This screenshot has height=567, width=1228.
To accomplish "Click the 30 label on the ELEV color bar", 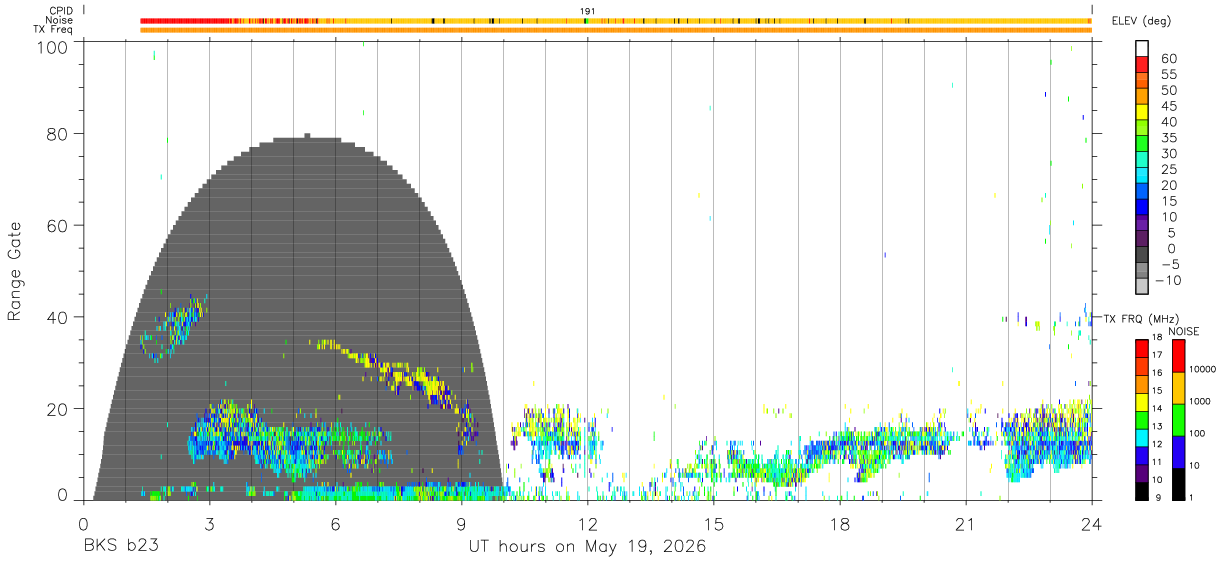I will click(x=1167, y=154).
